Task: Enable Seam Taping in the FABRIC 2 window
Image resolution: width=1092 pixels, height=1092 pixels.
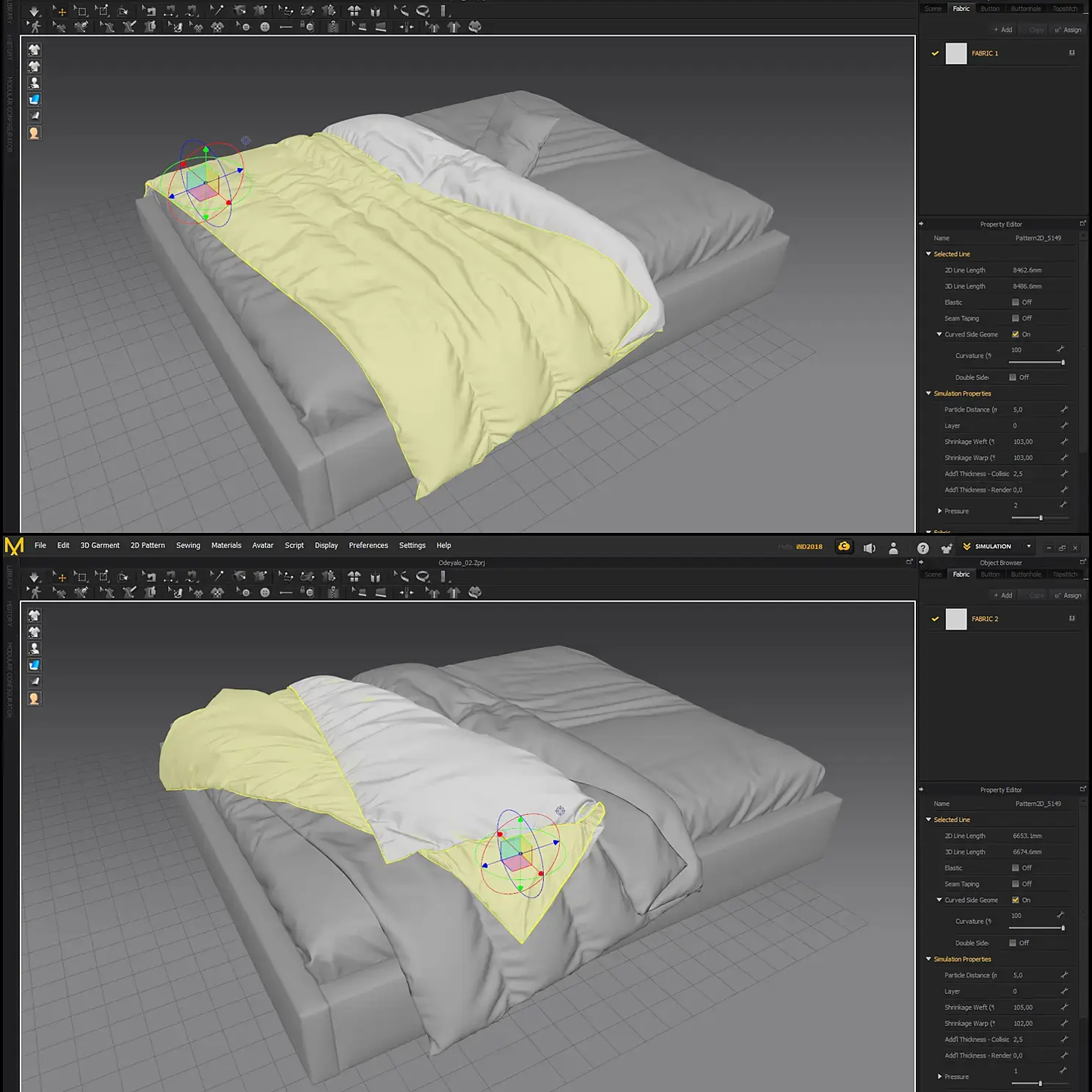Action: (x=1016, y=884)
